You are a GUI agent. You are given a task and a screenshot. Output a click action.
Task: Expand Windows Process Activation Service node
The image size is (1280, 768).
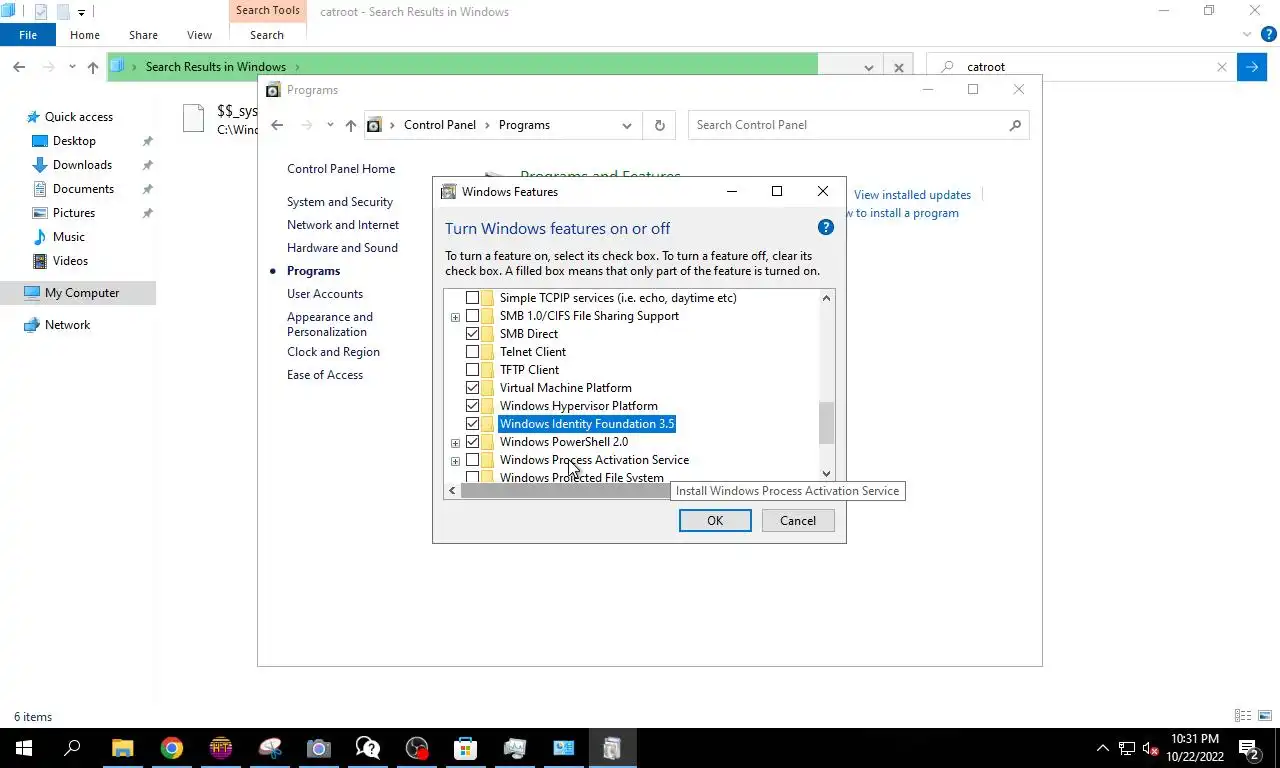pos(455,461)
